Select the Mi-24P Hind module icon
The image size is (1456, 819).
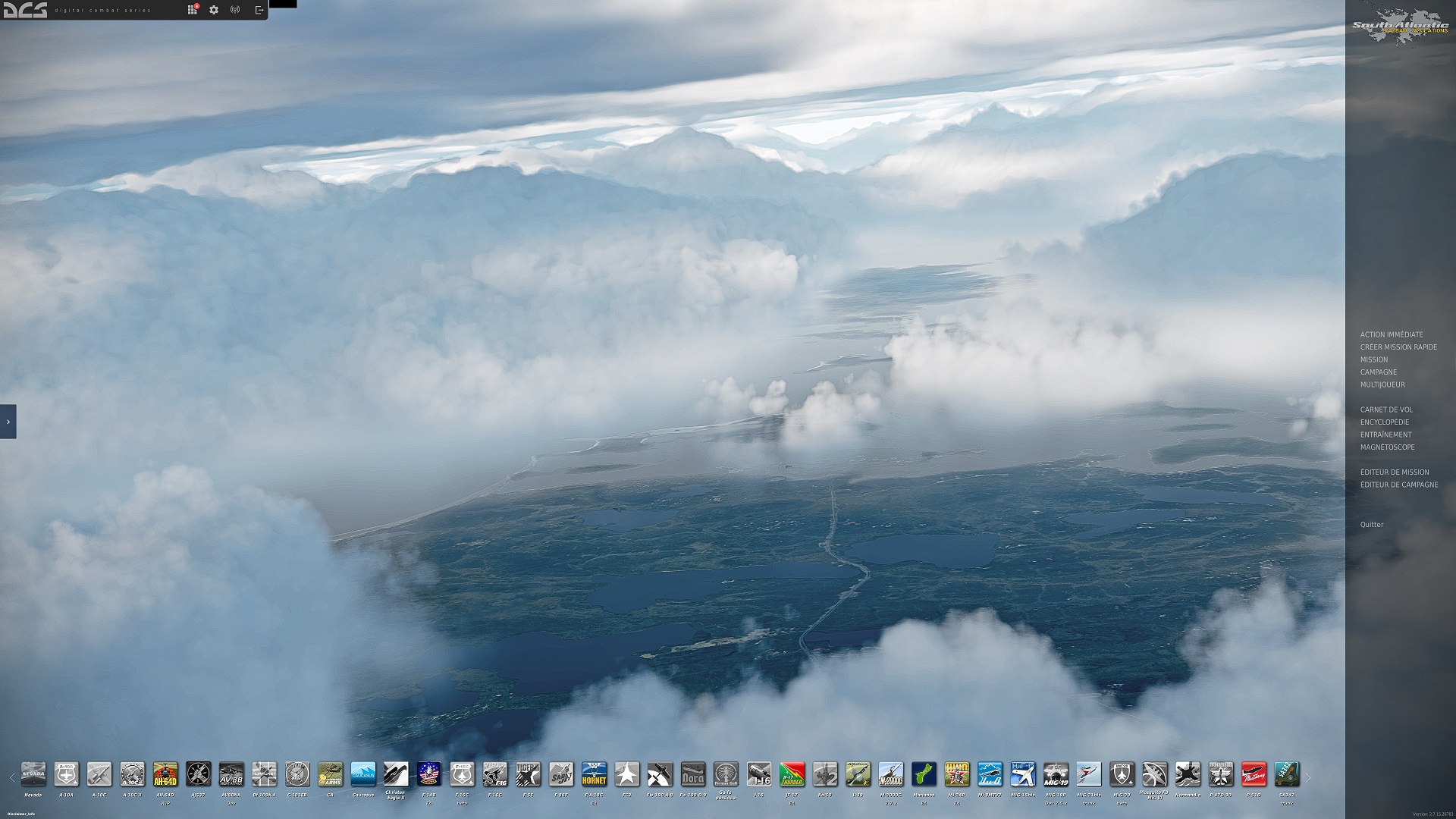957,774
